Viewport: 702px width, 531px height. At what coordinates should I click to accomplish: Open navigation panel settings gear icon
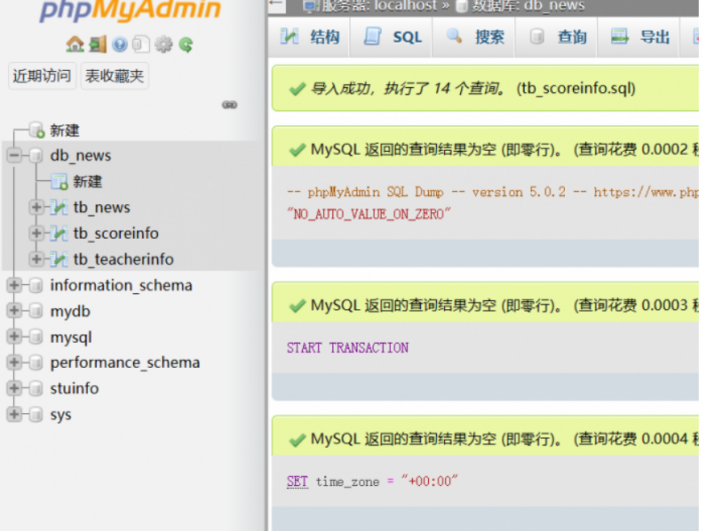(x=163, y=44)
